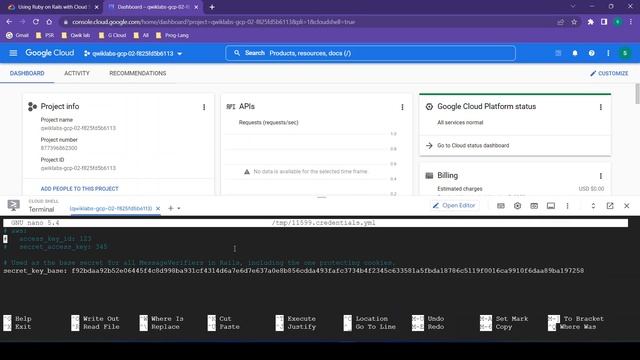Screen dimensions: 640x360
Task: Click Go to Cloud status dashboard link
Action: 473,145
